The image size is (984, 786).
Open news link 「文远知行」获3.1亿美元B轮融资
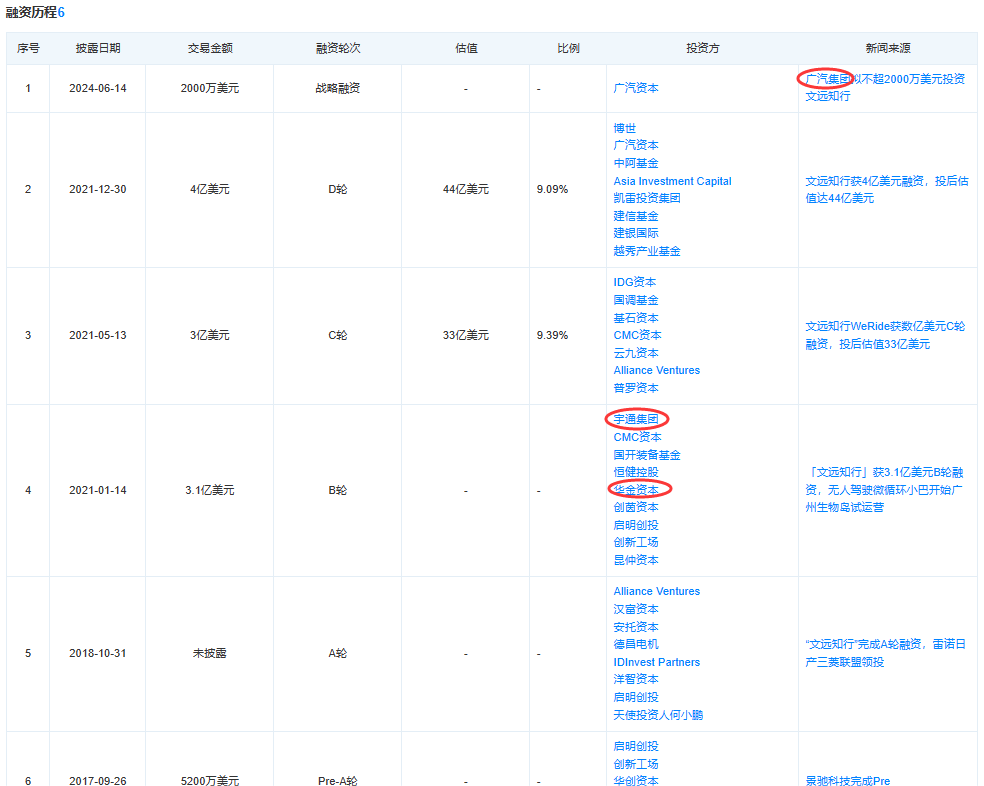point(884,490)
